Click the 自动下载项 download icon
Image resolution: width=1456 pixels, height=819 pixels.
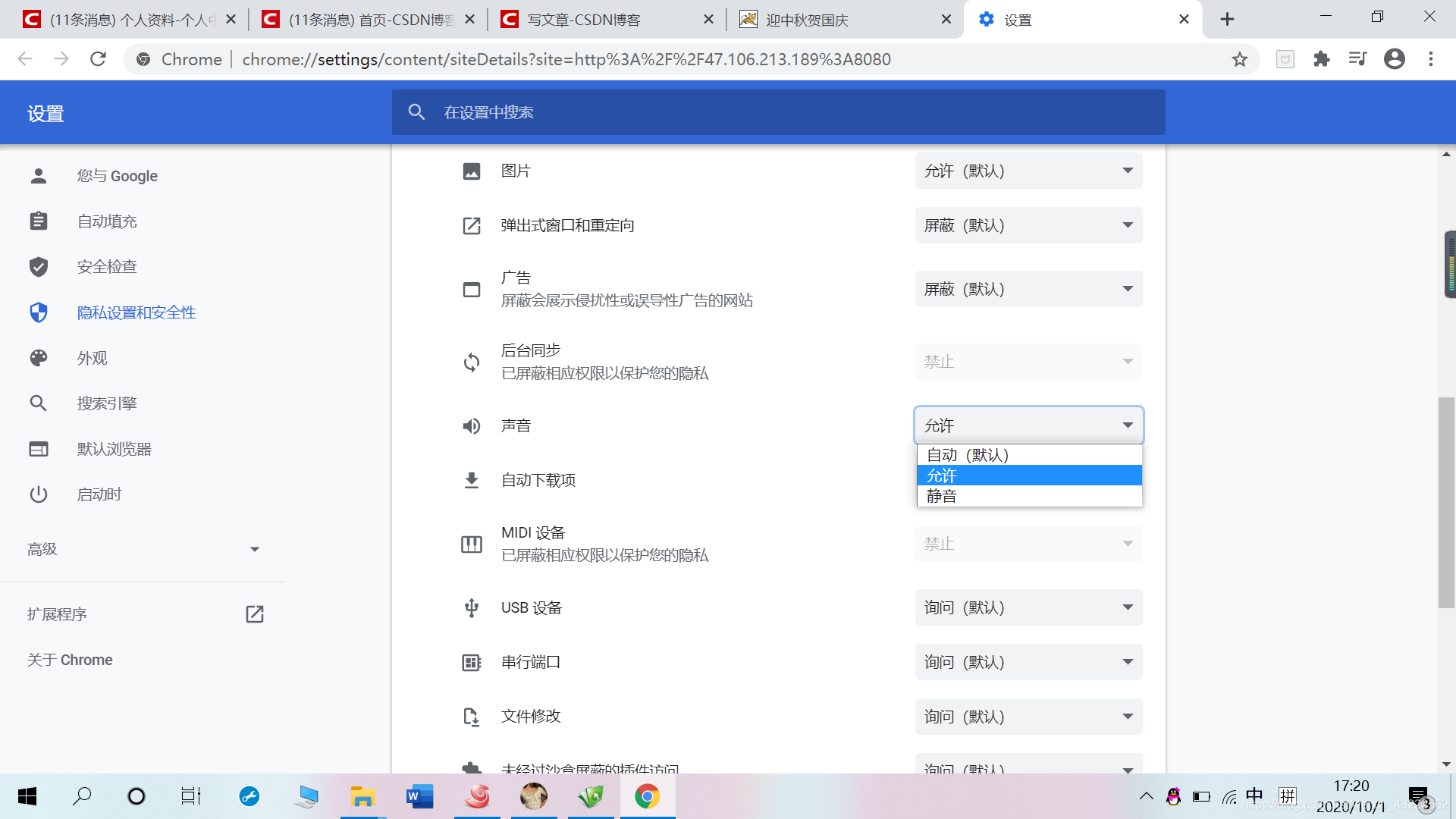[x=471, y=479]
